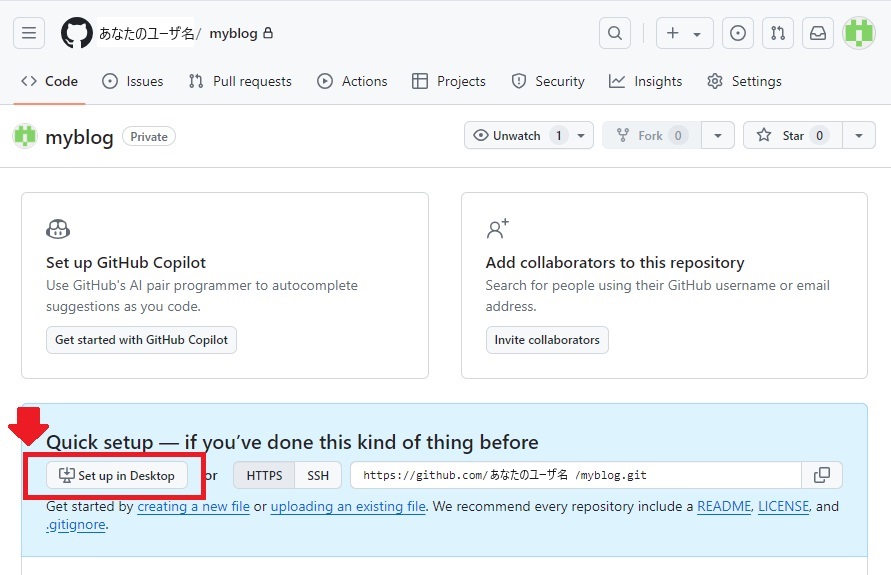The image size is (891, 575).
Task: Open the issues circle-dot icon in header
Action: click(738, 33)
